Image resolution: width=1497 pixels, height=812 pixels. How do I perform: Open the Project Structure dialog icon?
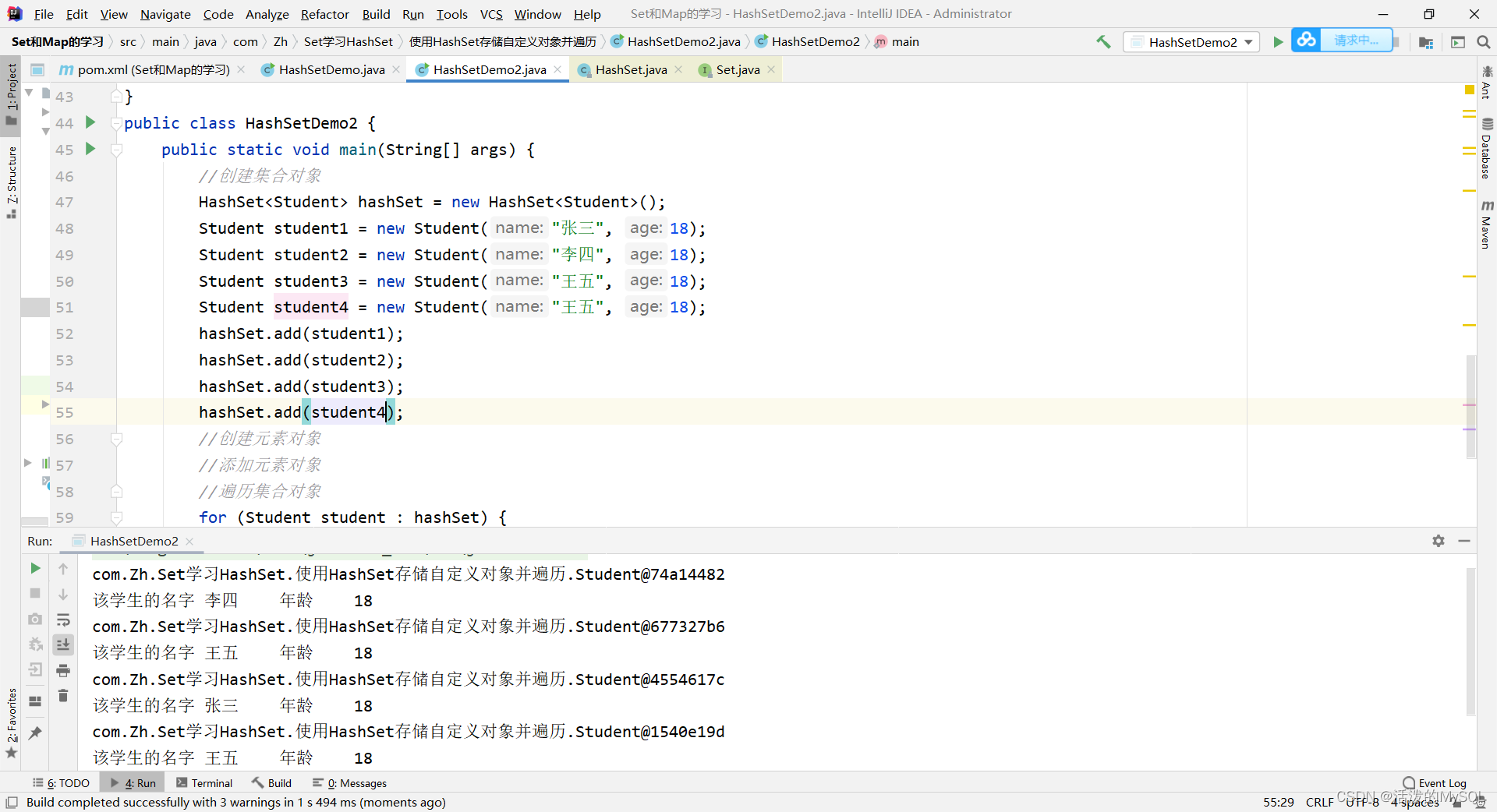click(x=1426, y=42)
